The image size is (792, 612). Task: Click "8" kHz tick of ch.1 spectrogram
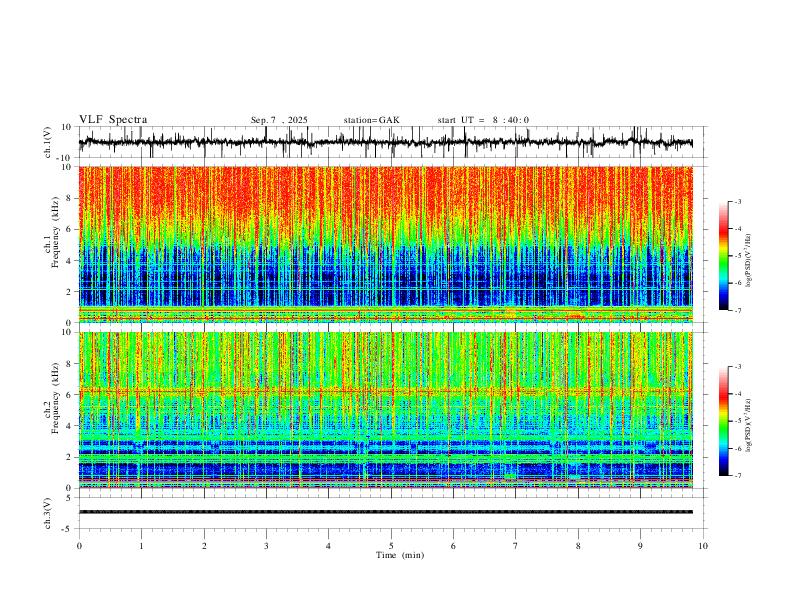tap(70, 198)
